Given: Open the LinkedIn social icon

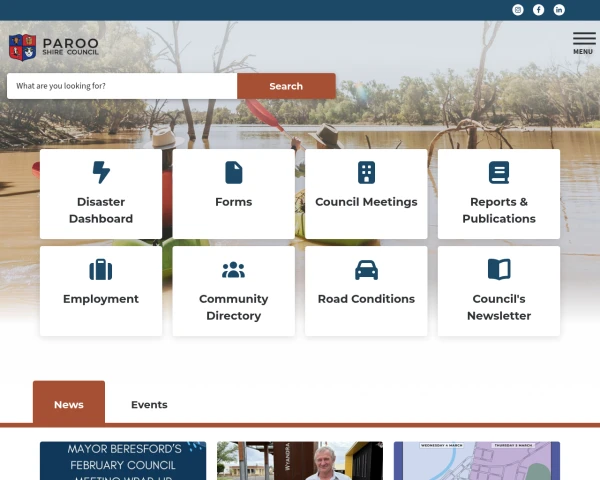Looking at the screenshot, I should pyautogui.click(x=559, y=10).
